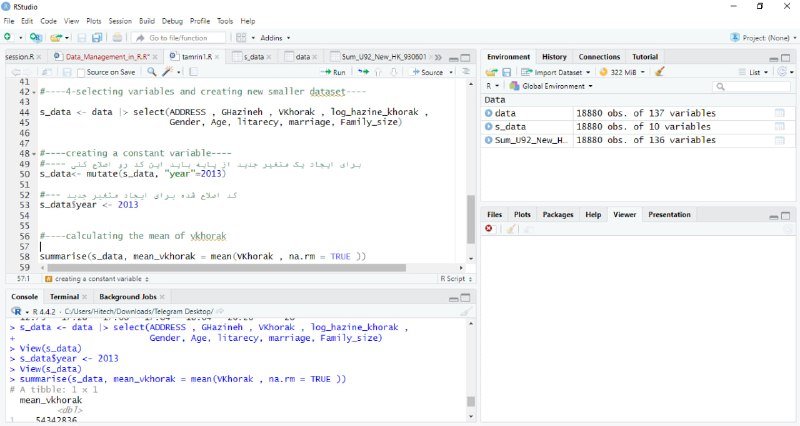Click the Run button

coord(333,72)
